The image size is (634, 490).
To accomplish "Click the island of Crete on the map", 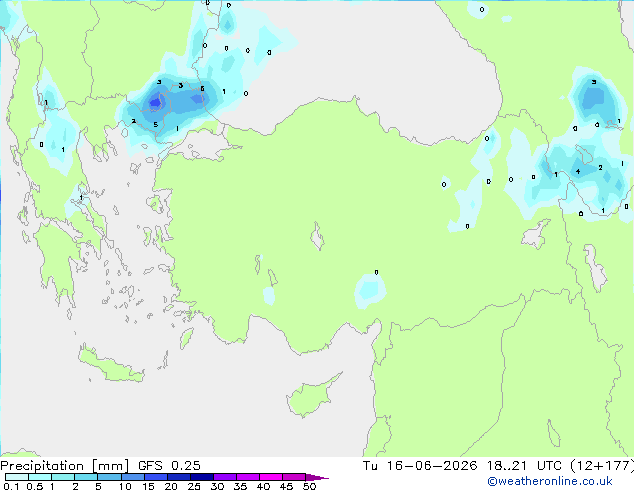I will pos(110,365).
